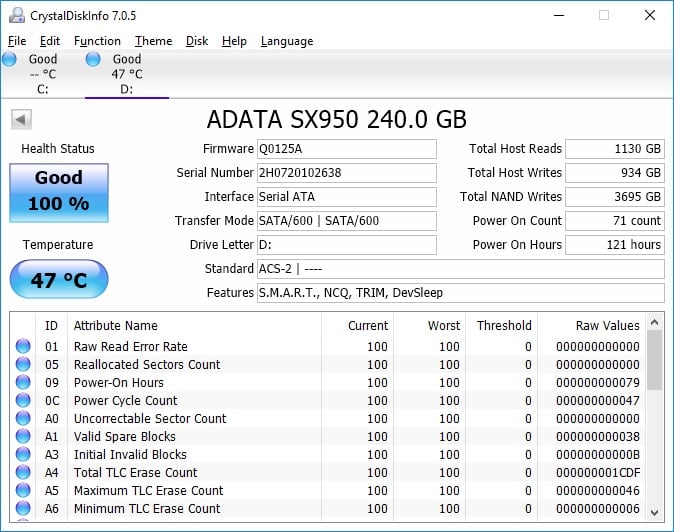This screenshot has height=532, width=674.
Task: Open the Theme menu
Action: click(153, 41)
